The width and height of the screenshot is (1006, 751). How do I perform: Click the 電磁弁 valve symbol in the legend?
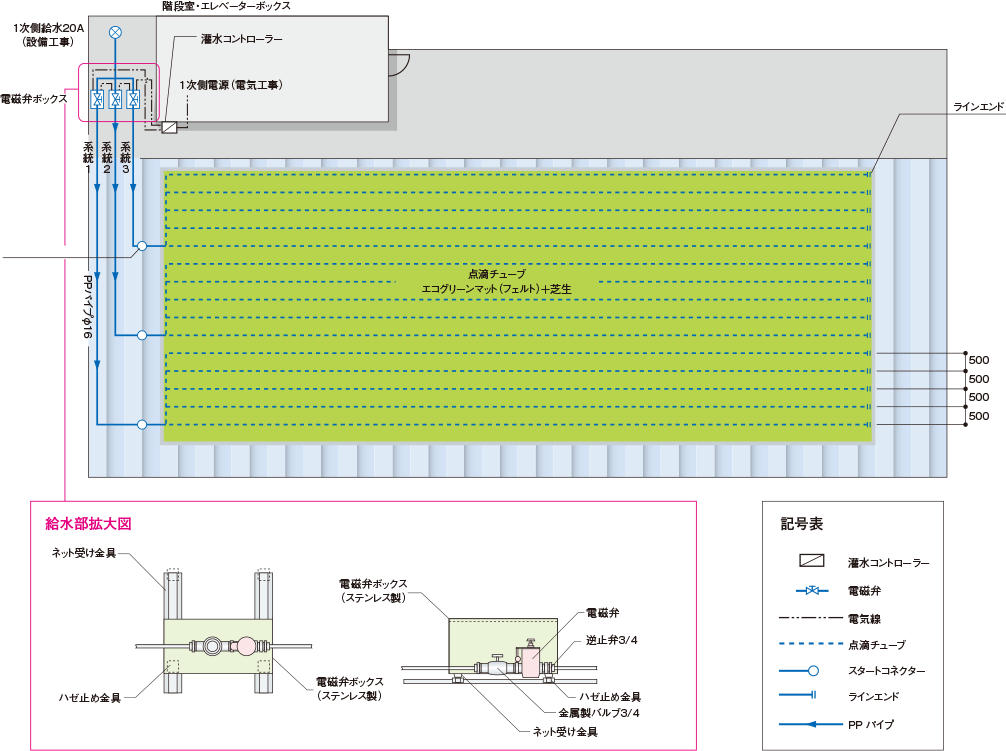(x=812, y=590)
